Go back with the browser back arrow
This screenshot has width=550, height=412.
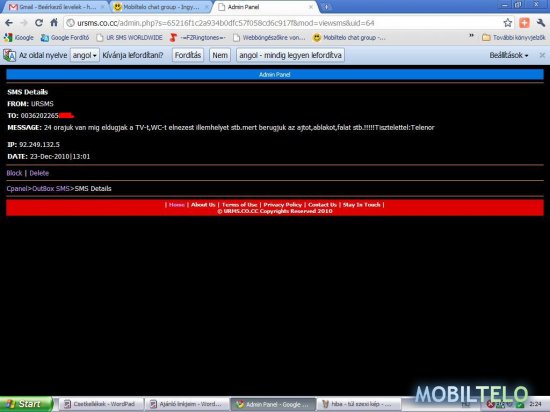click(x=9, y=23)
